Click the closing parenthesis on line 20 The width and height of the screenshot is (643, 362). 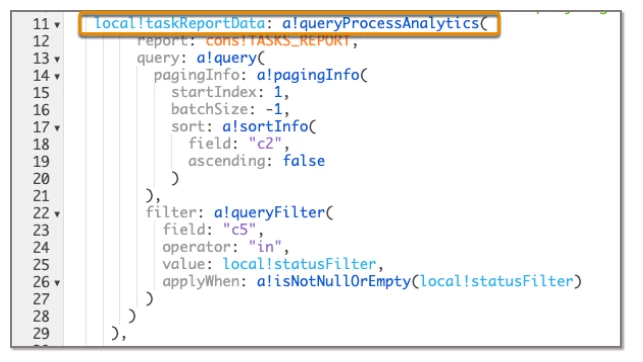[x=175, y=179]
